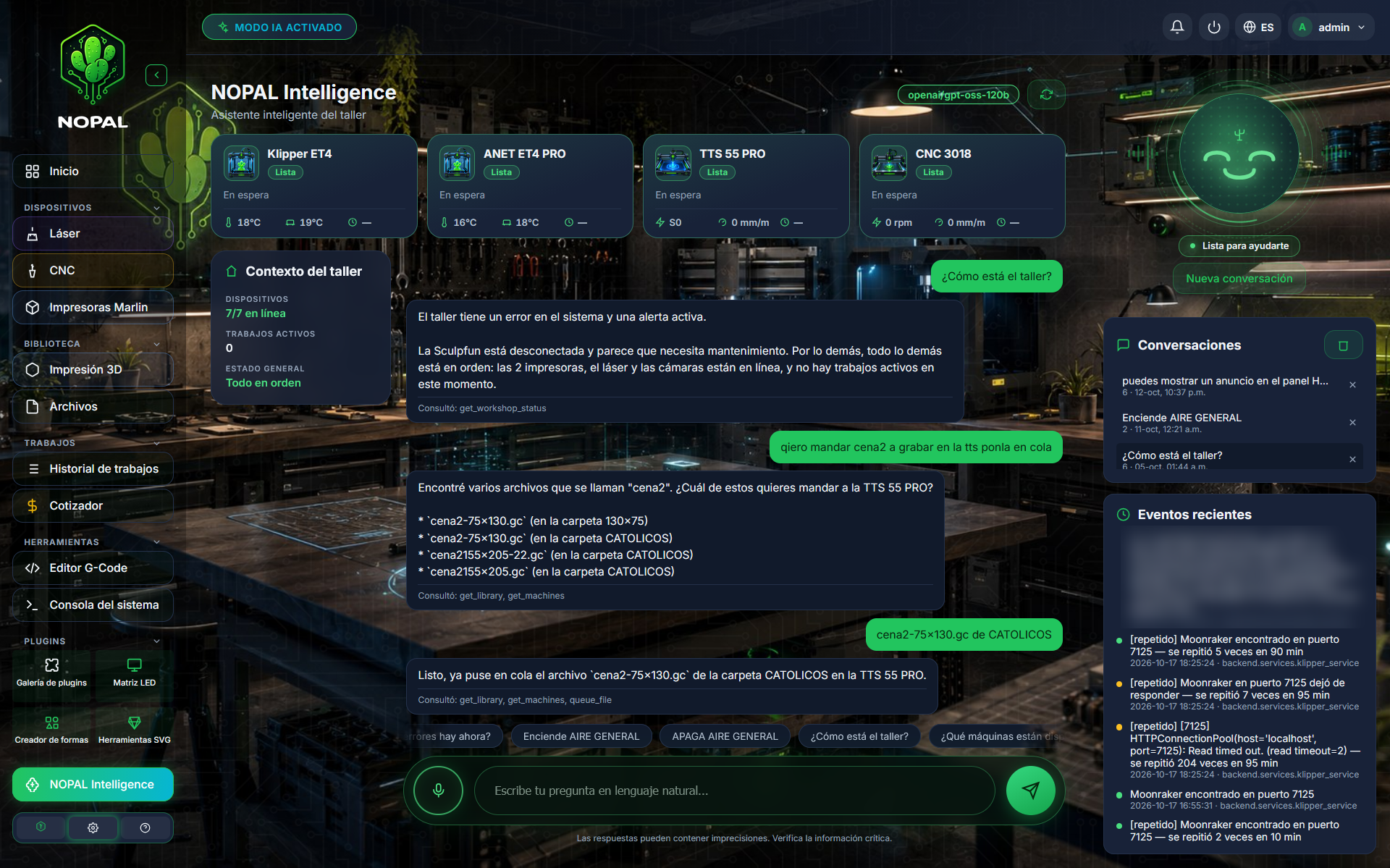Go to Inicio in sidebar
The image size is (1390, 868).
(x=93, y=171)
